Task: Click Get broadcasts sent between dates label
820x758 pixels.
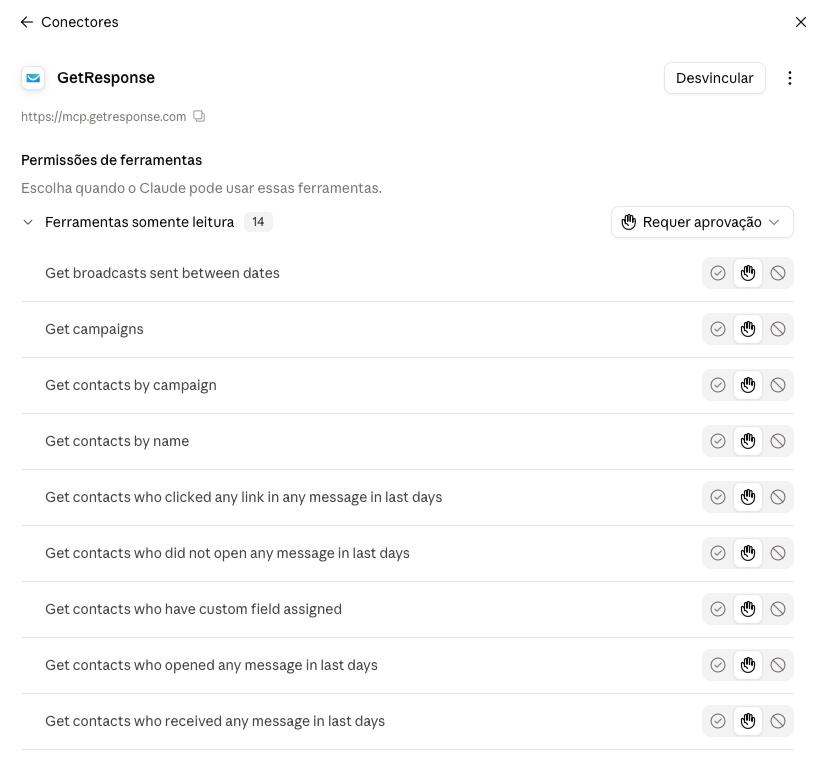Action: coord(162,273)
